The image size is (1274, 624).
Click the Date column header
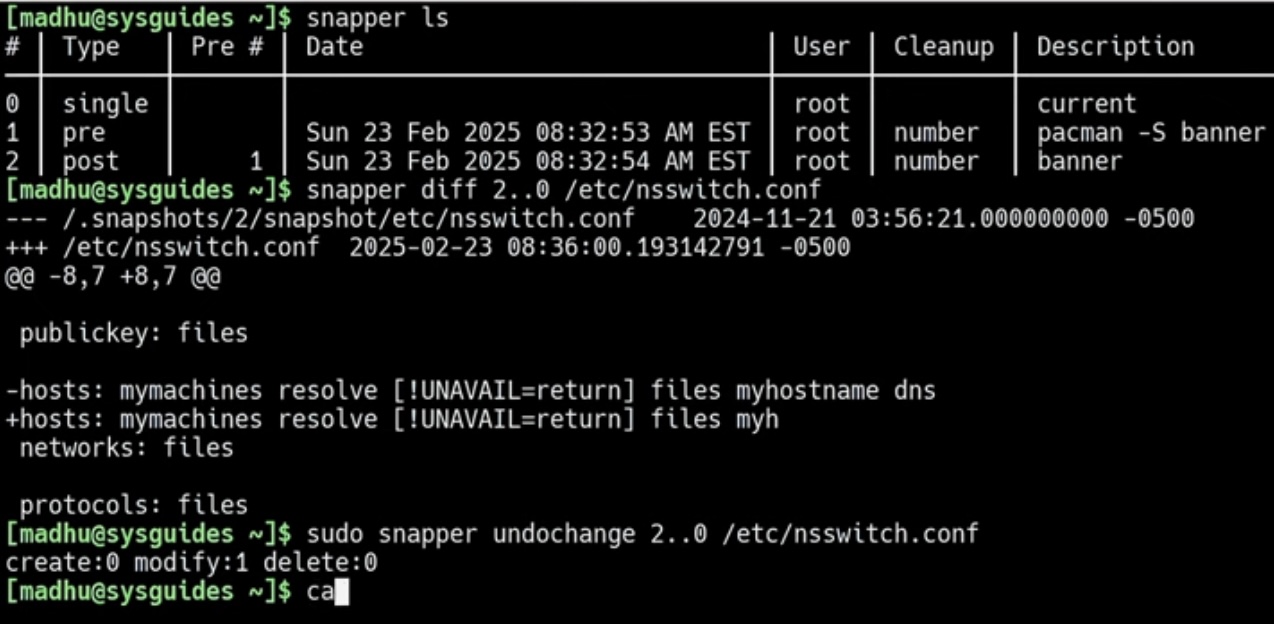coord(334,47)
